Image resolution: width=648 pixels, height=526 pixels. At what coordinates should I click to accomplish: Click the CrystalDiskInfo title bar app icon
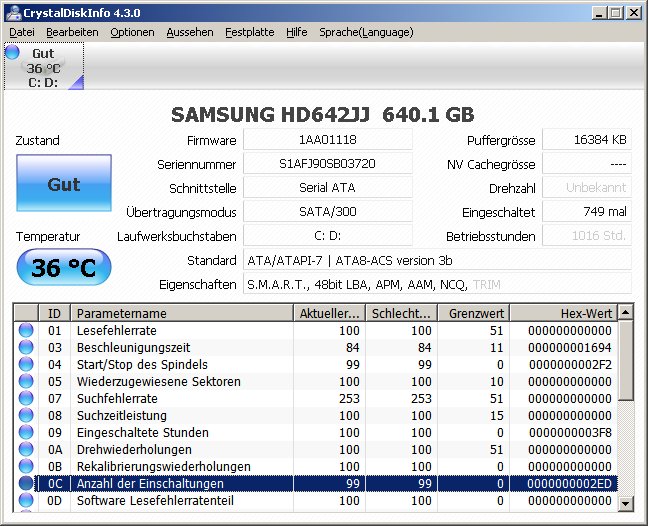[x=12, y=12]
